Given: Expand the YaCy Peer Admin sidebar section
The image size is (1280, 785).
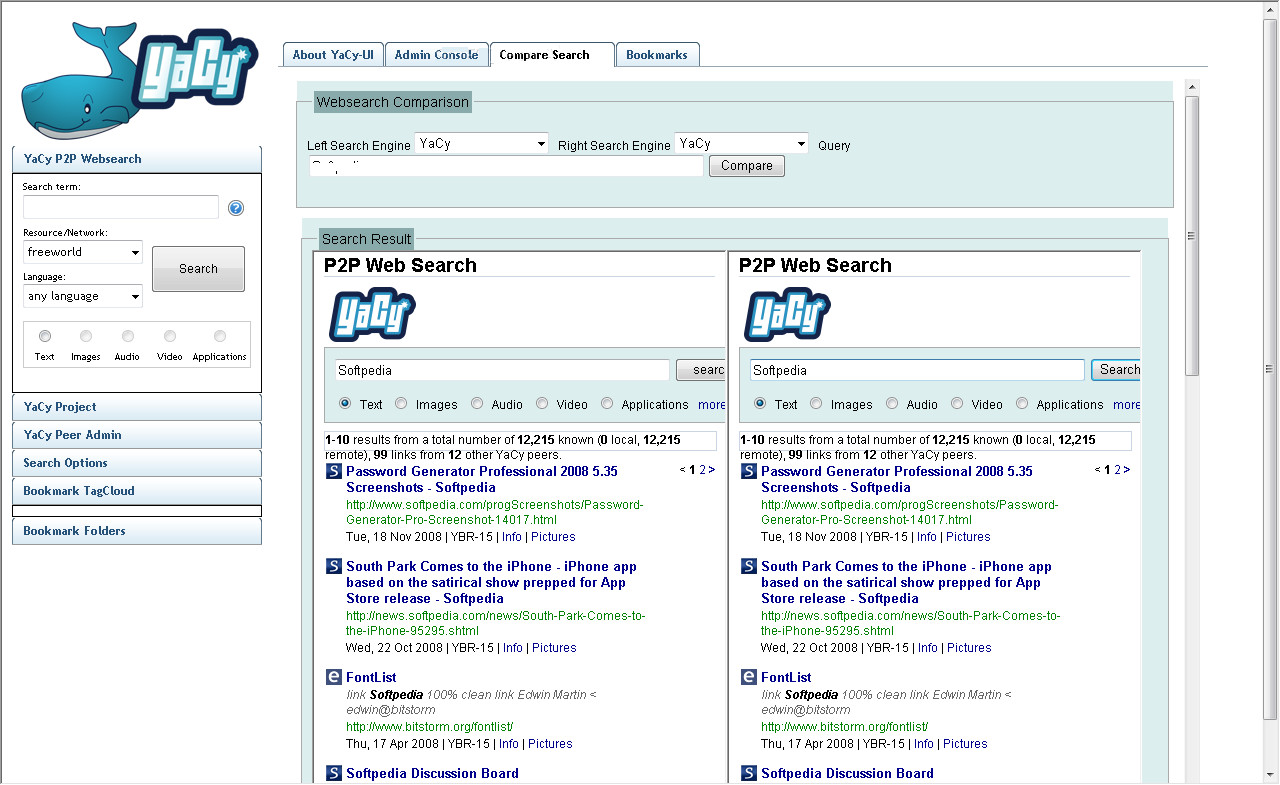Looking at the screenshot, I should pos(136,435).
